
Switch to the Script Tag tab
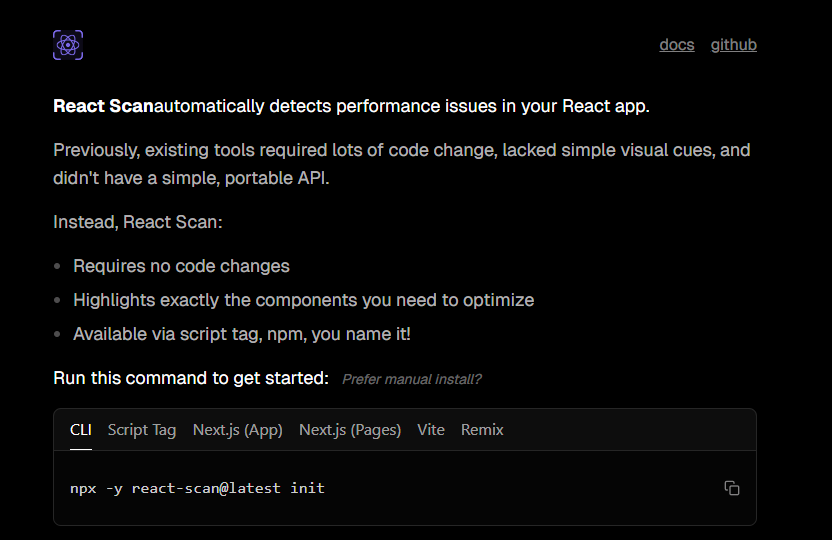pos(142,430)
